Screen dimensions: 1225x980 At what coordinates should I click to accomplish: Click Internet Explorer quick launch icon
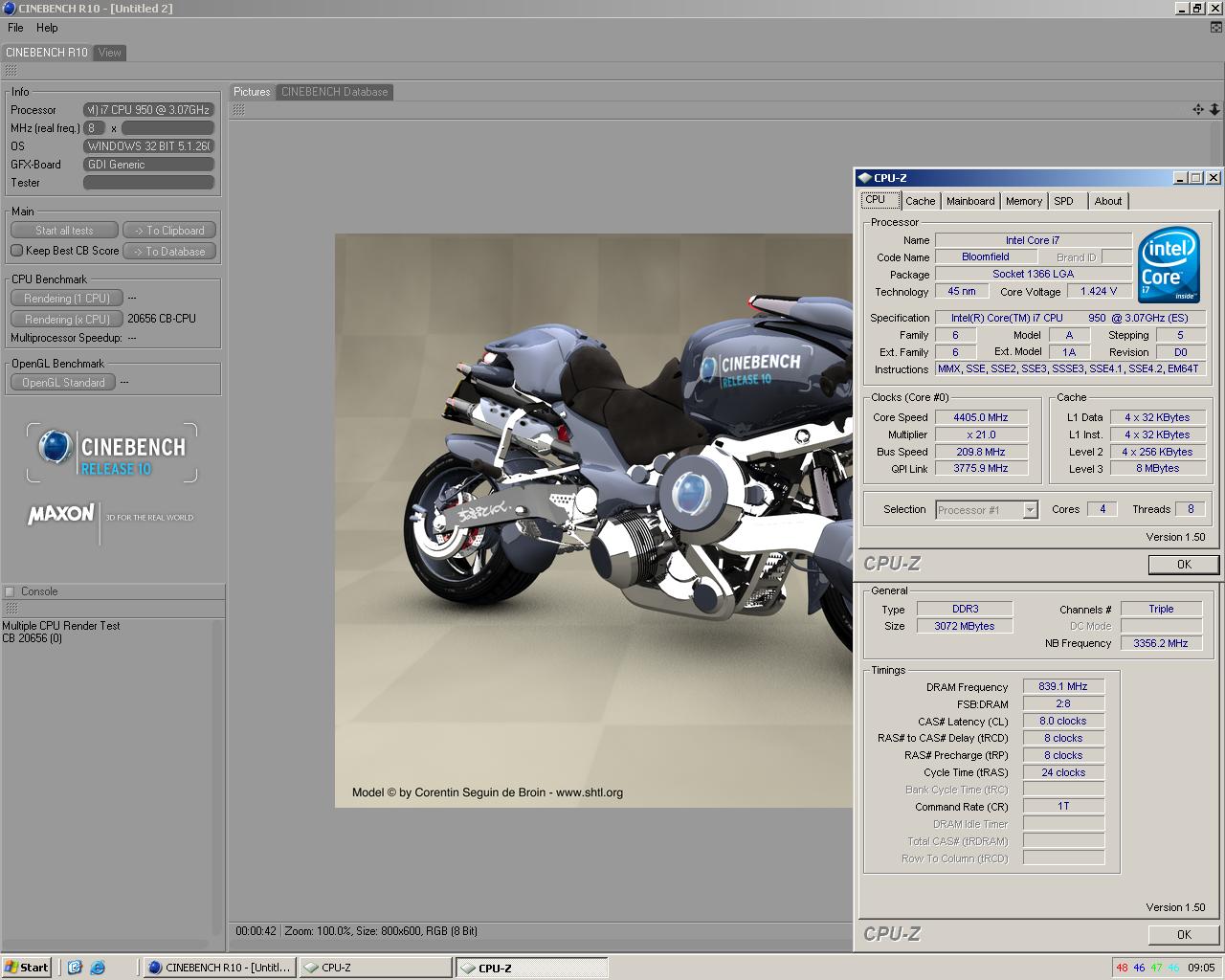coord(98,968)
